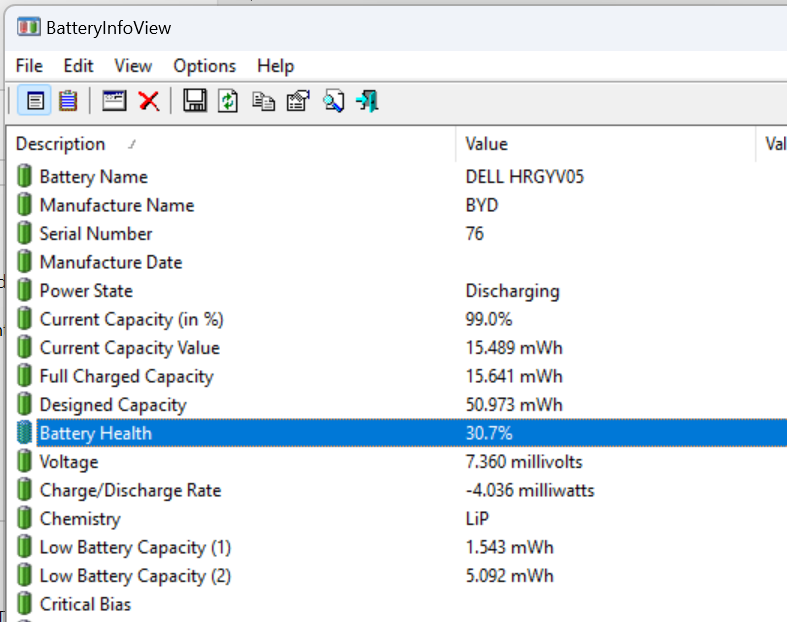Click the 5.092 mWh value

(509, 575)
